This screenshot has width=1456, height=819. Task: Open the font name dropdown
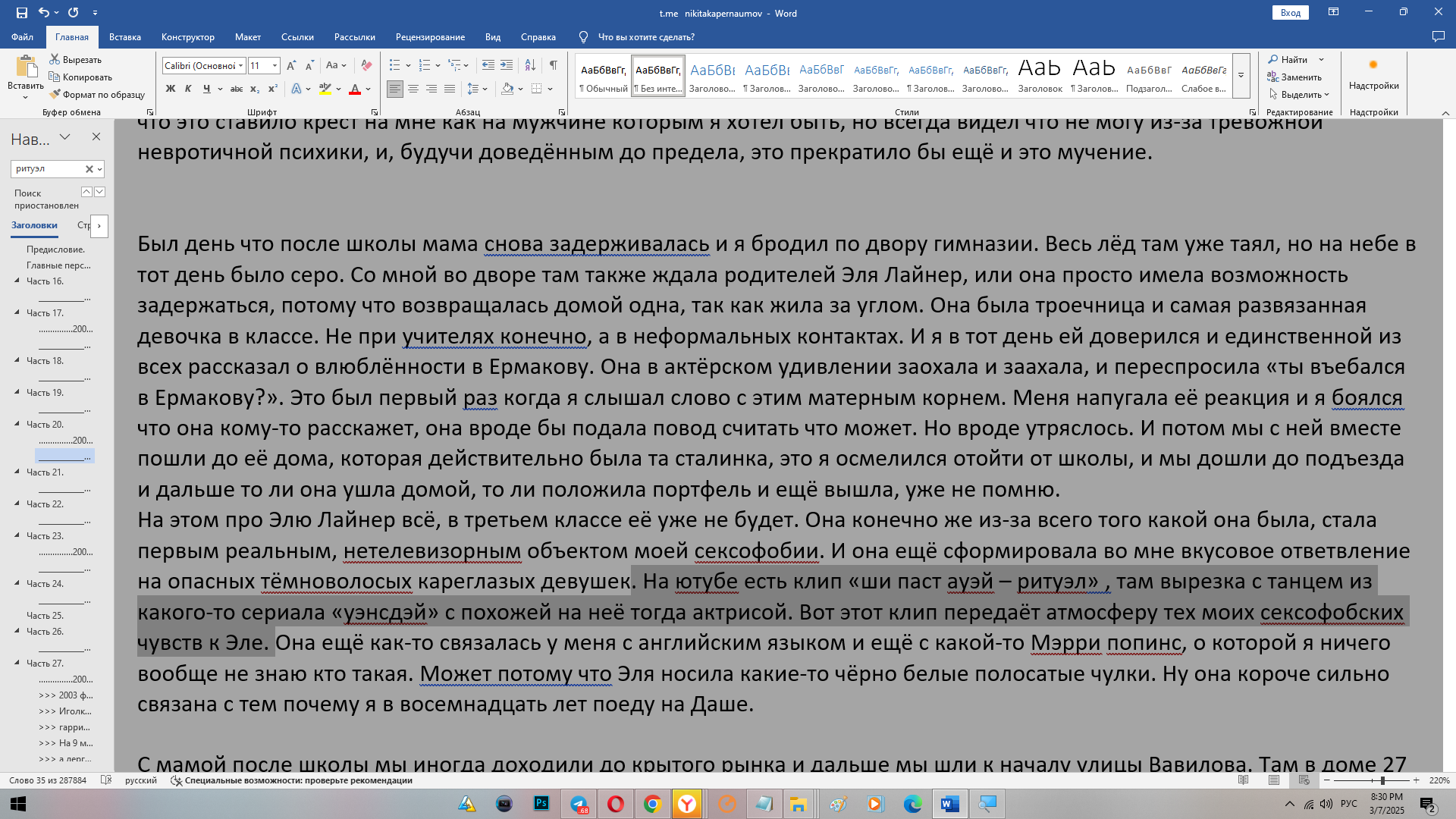coord(240,66)
